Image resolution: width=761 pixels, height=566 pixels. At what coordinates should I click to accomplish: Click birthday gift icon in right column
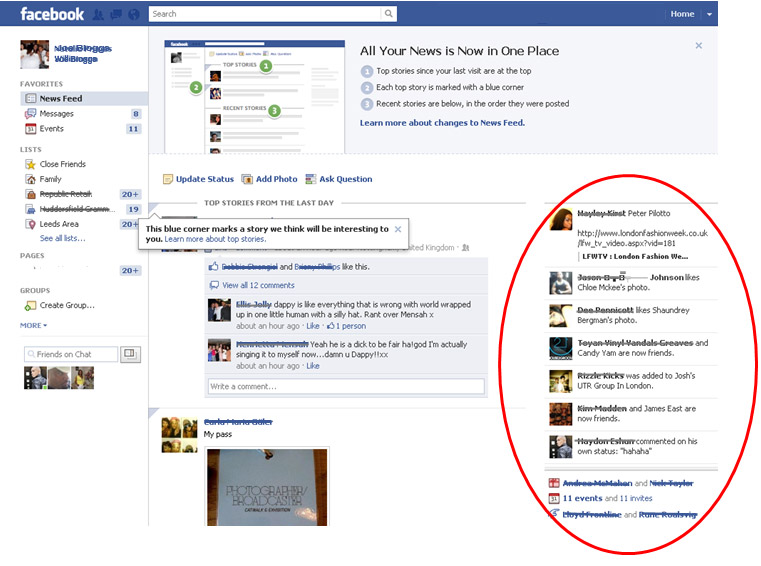[554, 483]
